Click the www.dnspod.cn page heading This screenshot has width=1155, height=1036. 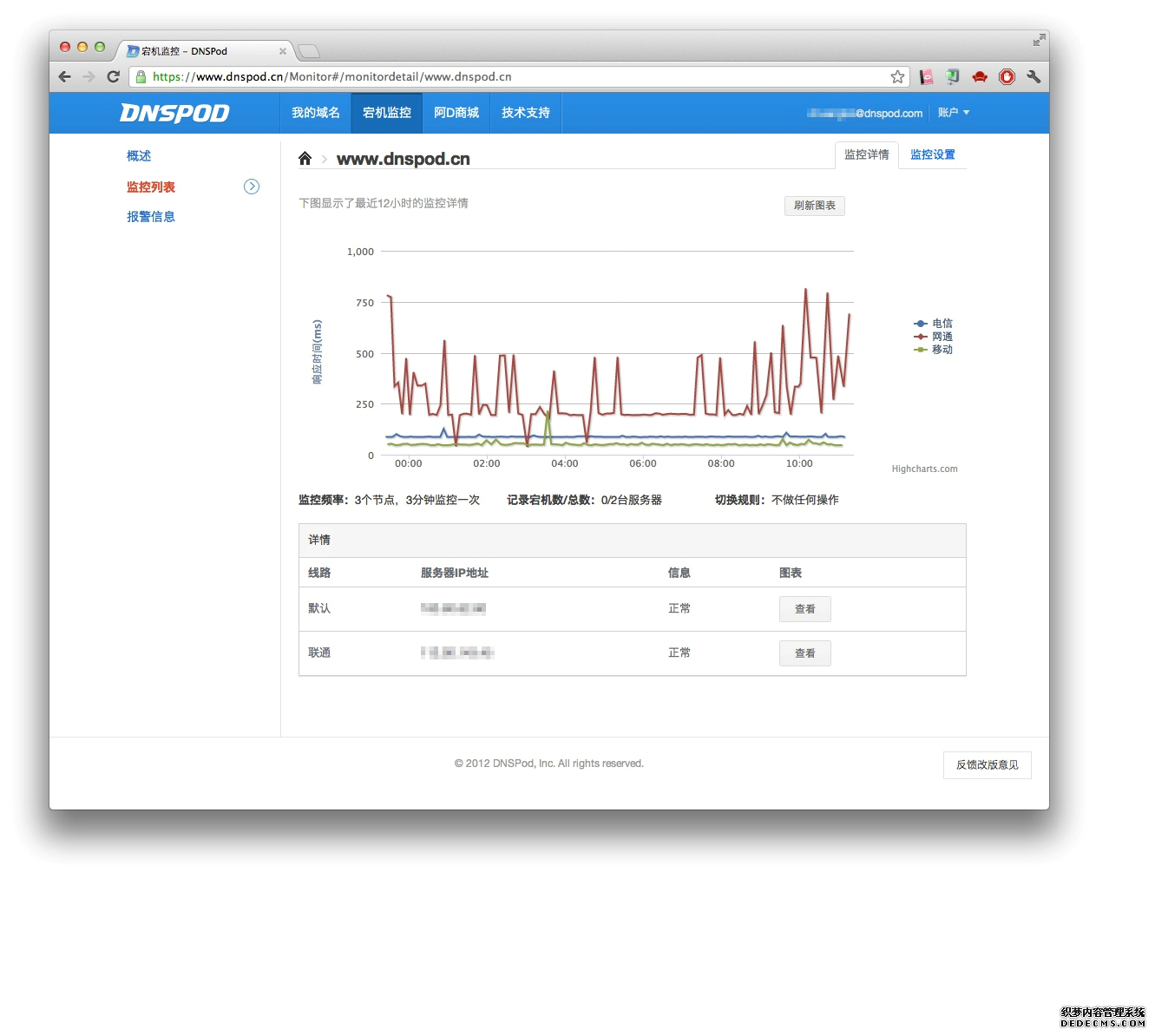[404, 159]
